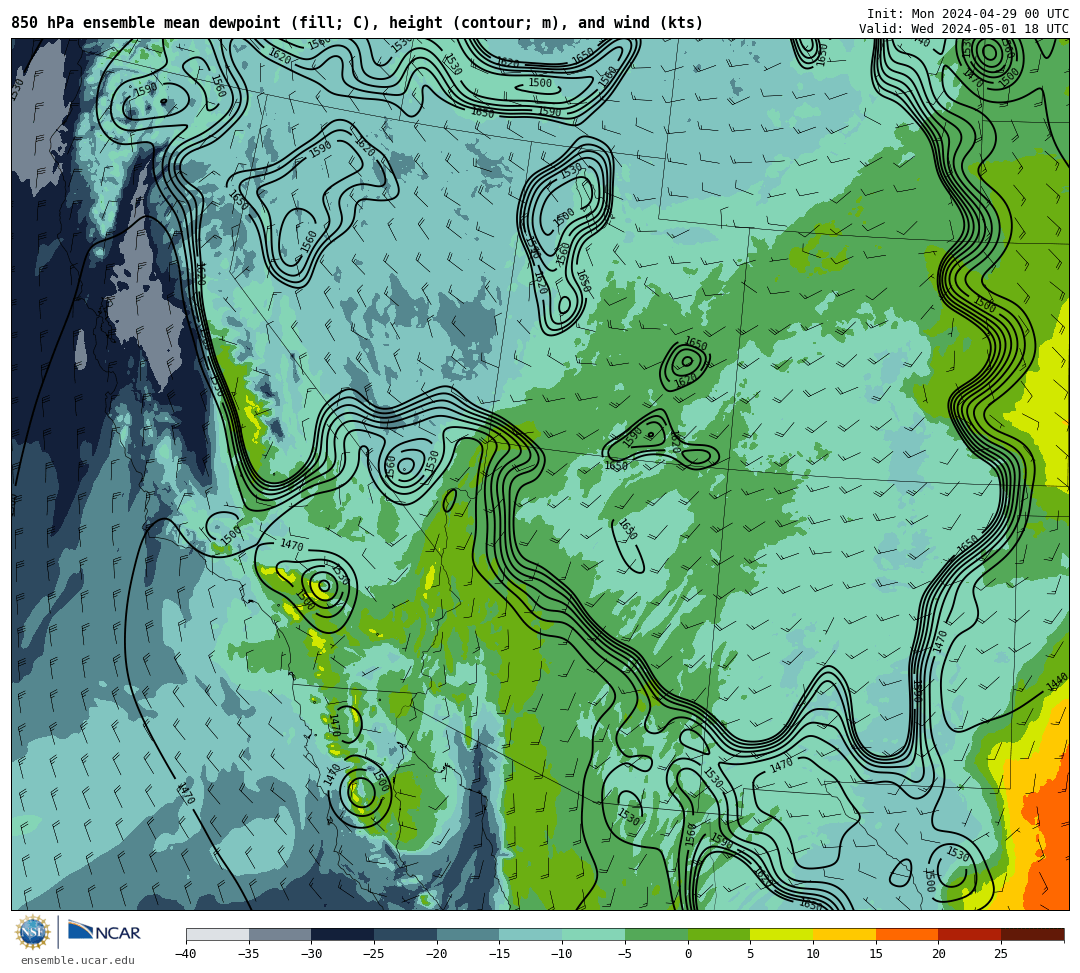1080x973 pixels.
Task: Pick the light teal -15 to -10 color segment
Action: click(531, 934)
